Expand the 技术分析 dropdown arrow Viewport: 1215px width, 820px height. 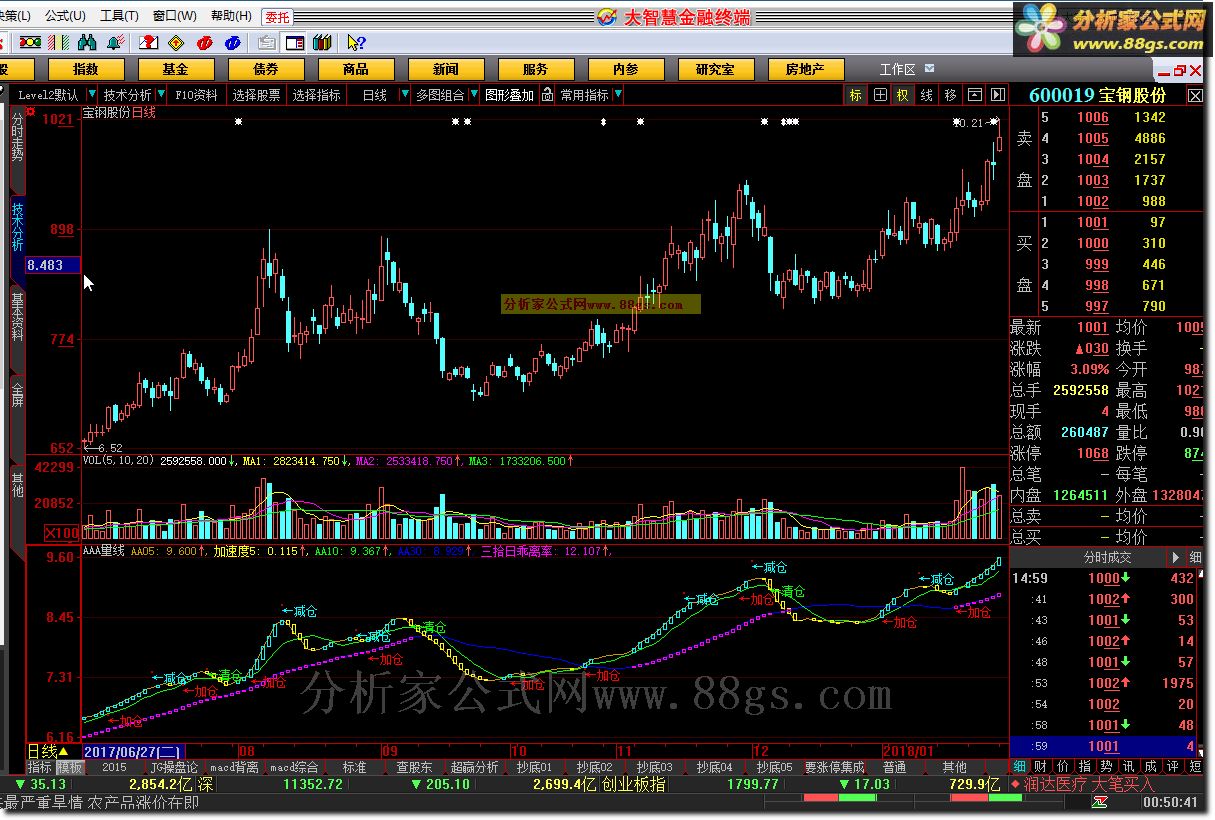pyautogui.click(x=161, y=95)
